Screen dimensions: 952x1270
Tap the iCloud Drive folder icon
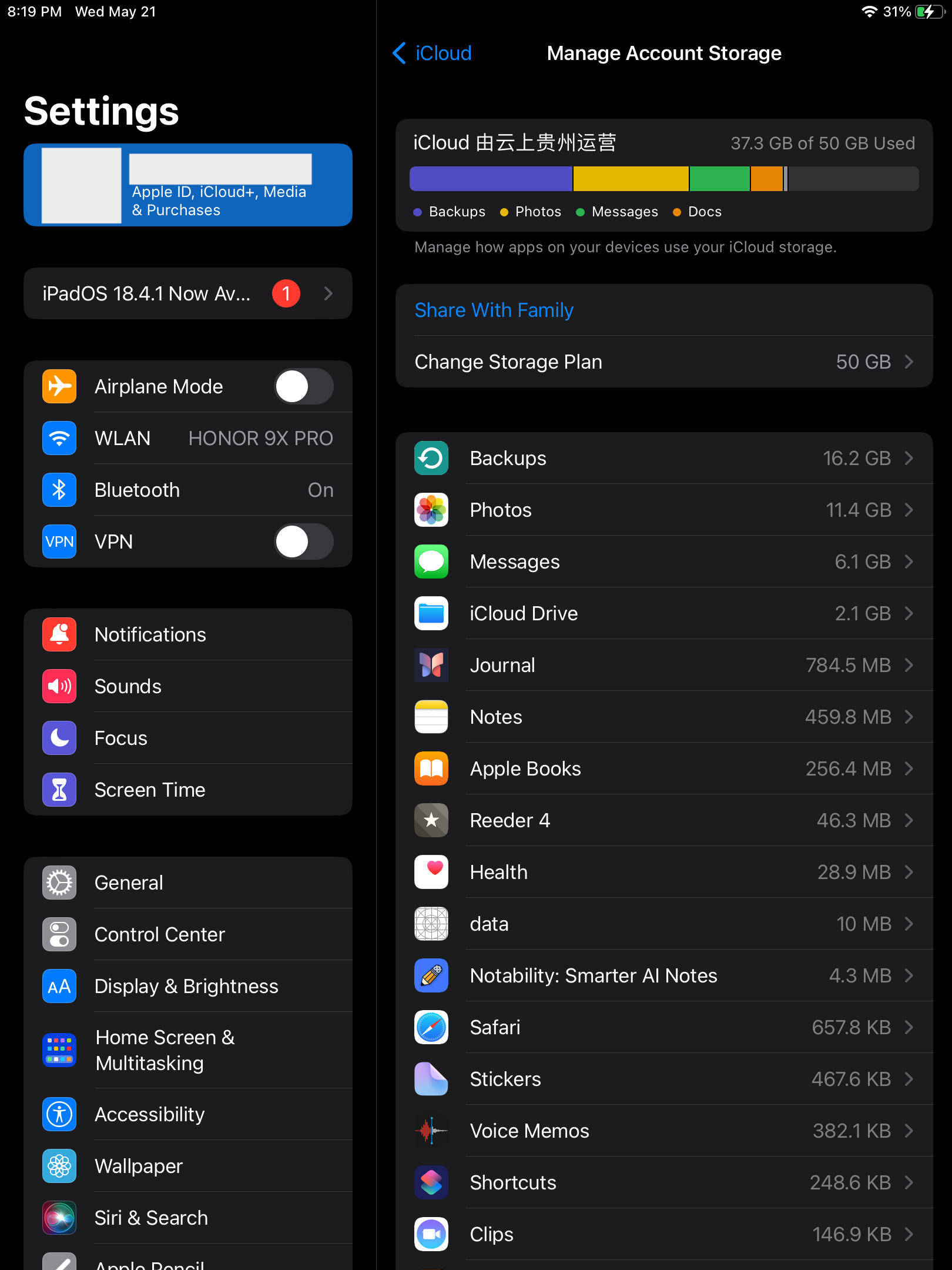pos(431,613)
